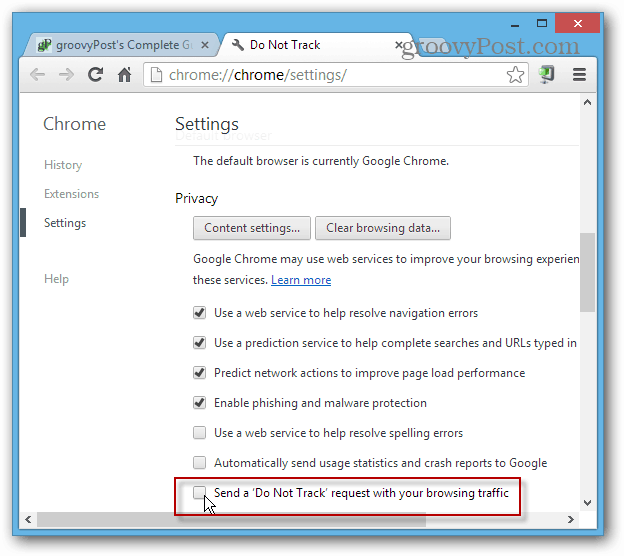624x556 pixels.
Task: Open Extensions in the sidebar
Action: [x=72, y=194]
